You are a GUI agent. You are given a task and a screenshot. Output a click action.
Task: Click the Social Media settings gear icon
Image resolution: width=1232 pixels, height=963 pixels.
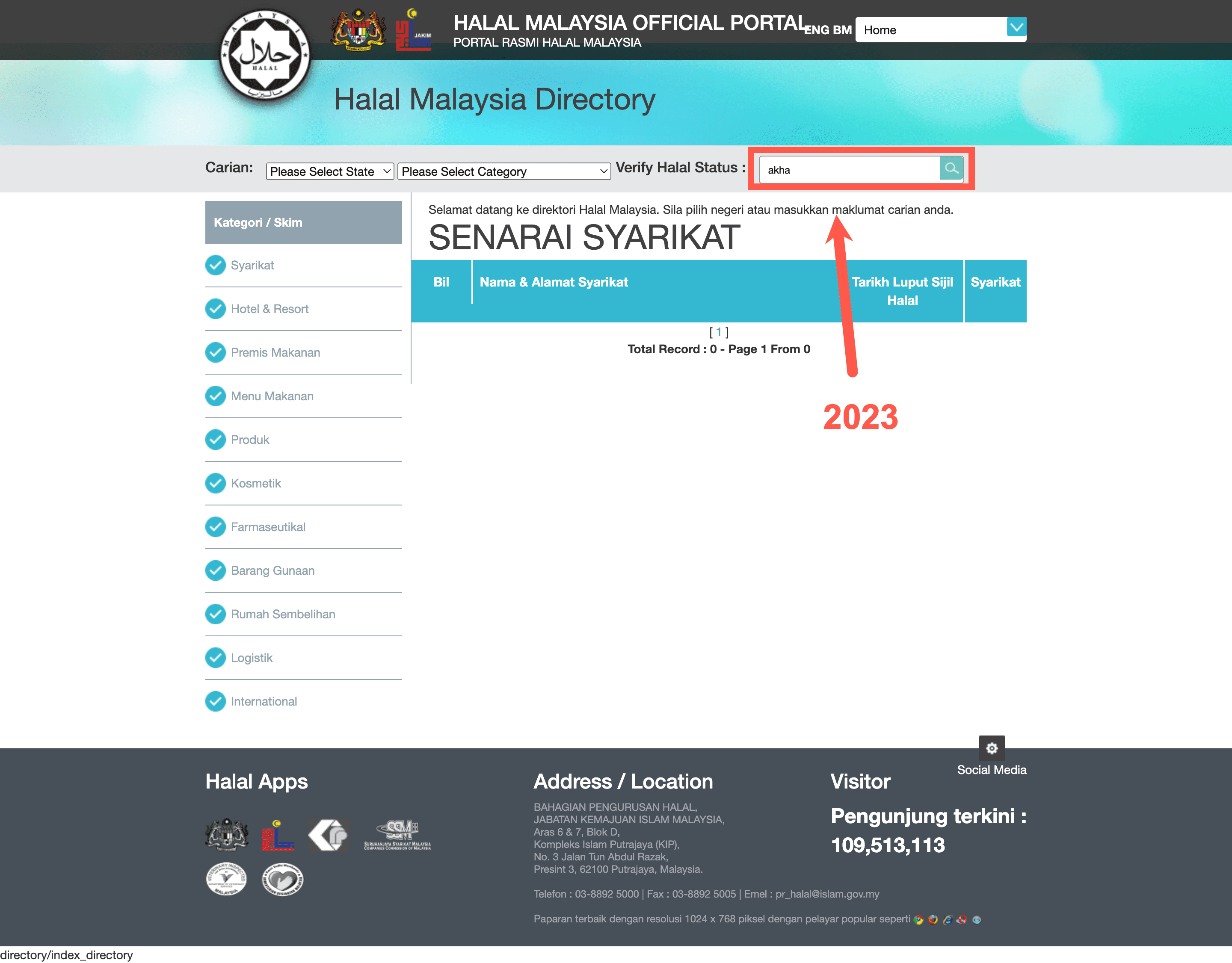pos(993,745)
